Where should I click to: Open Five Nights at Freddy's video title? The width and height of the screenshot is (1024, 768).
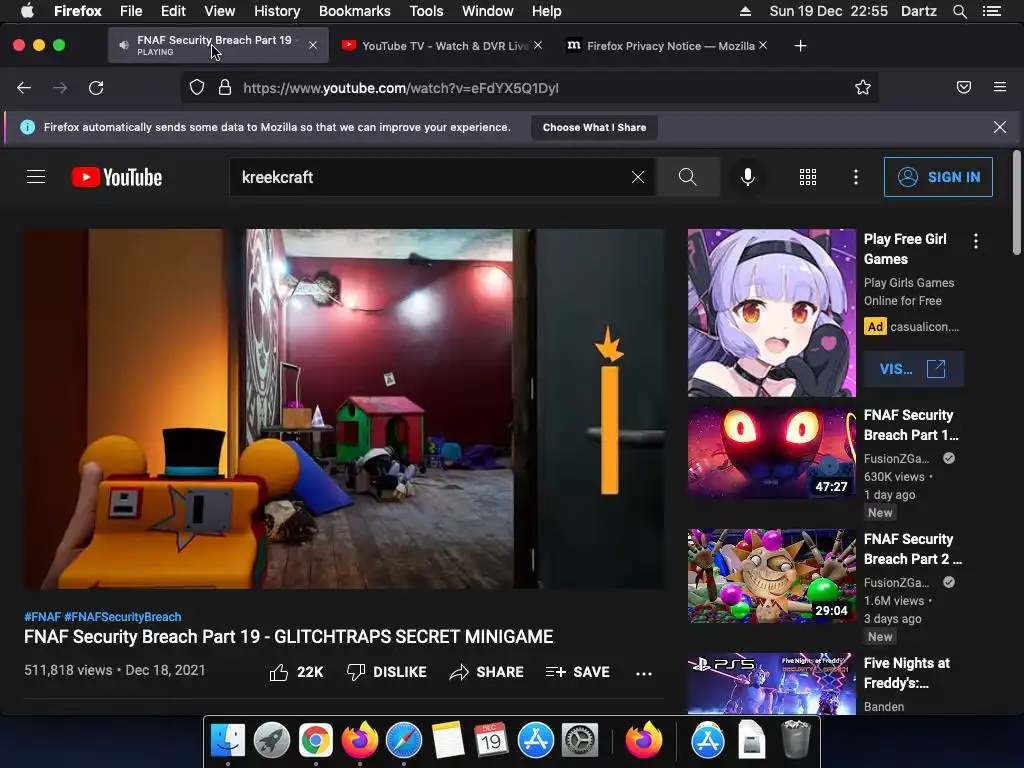pos(906,673)
